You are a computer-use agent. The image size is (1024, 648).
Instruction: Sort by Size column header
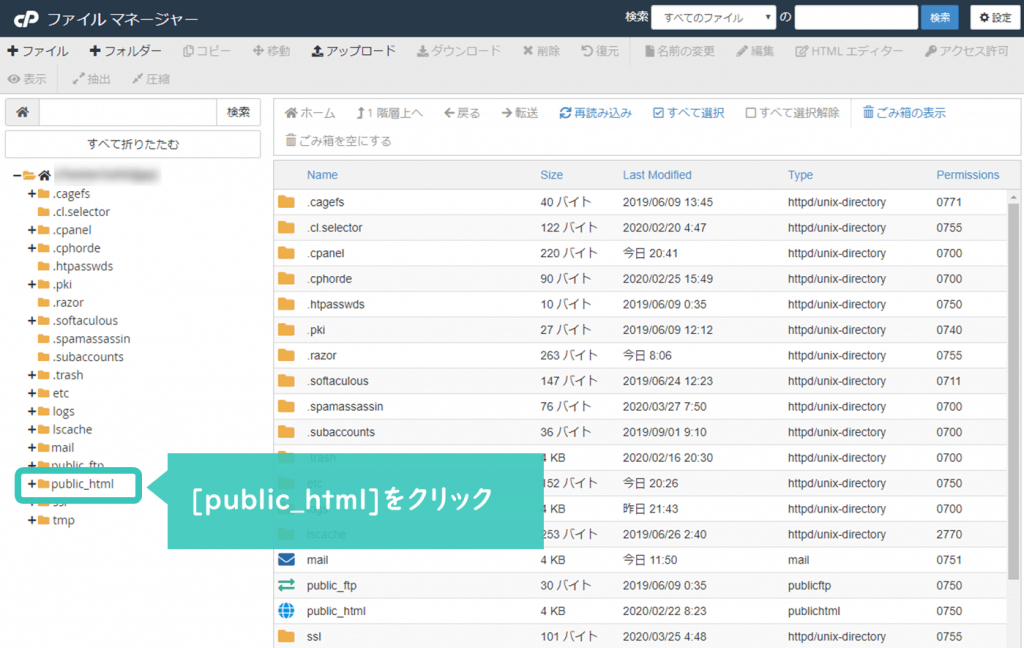[x=551, y=175]
